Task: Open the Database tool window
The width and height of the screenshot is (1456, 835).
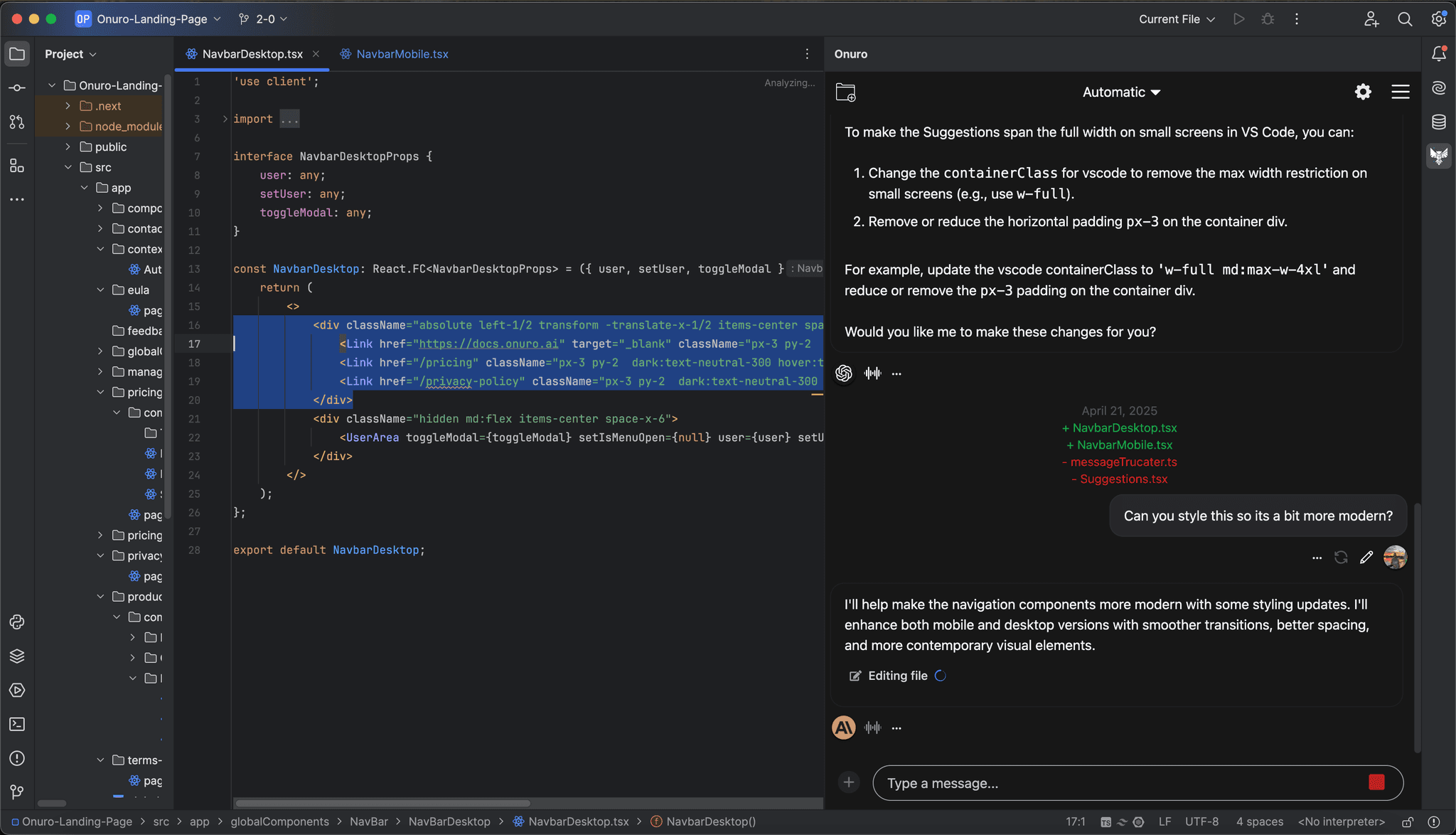Action: click(x=1439, y=122)
